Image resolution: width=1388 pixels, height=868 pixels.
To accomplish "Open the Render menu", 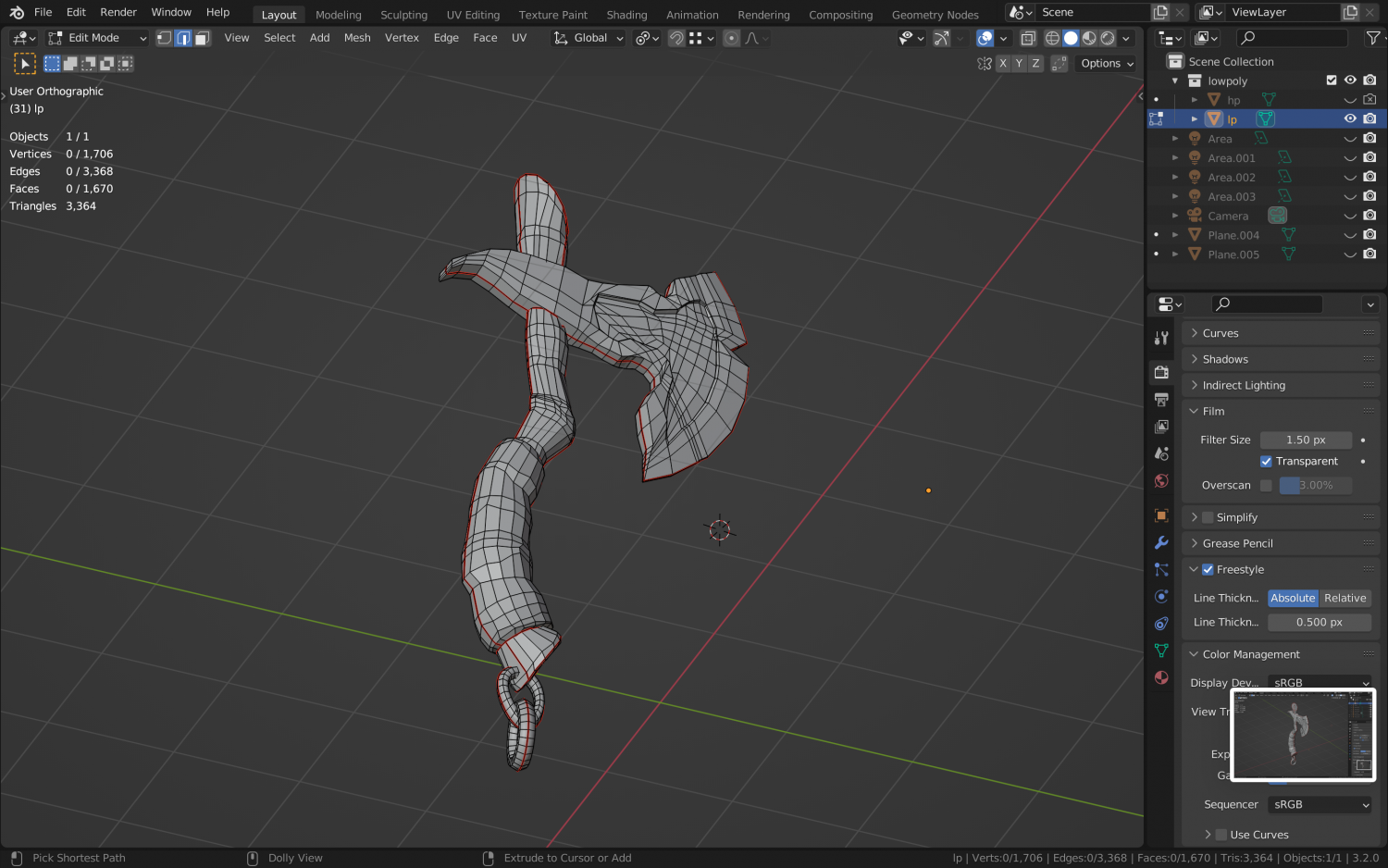I will (x=118, y=12).
